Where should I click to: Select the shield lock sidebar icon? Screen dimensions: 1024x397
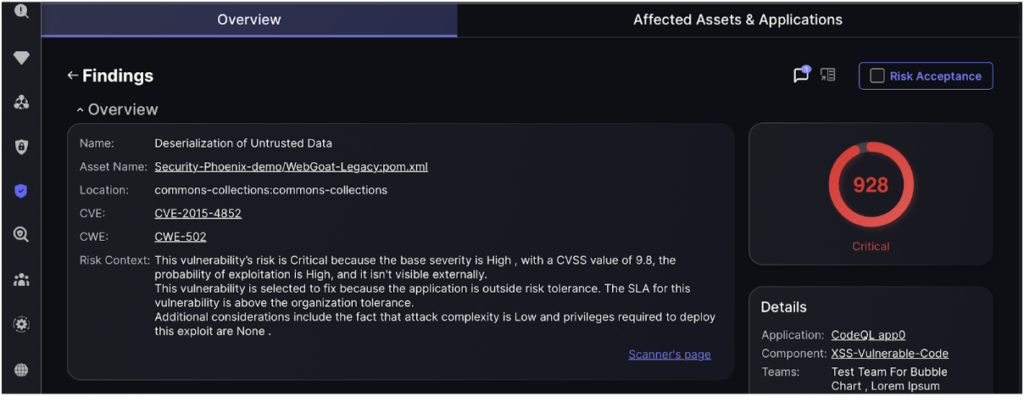(x=21, y=147)
